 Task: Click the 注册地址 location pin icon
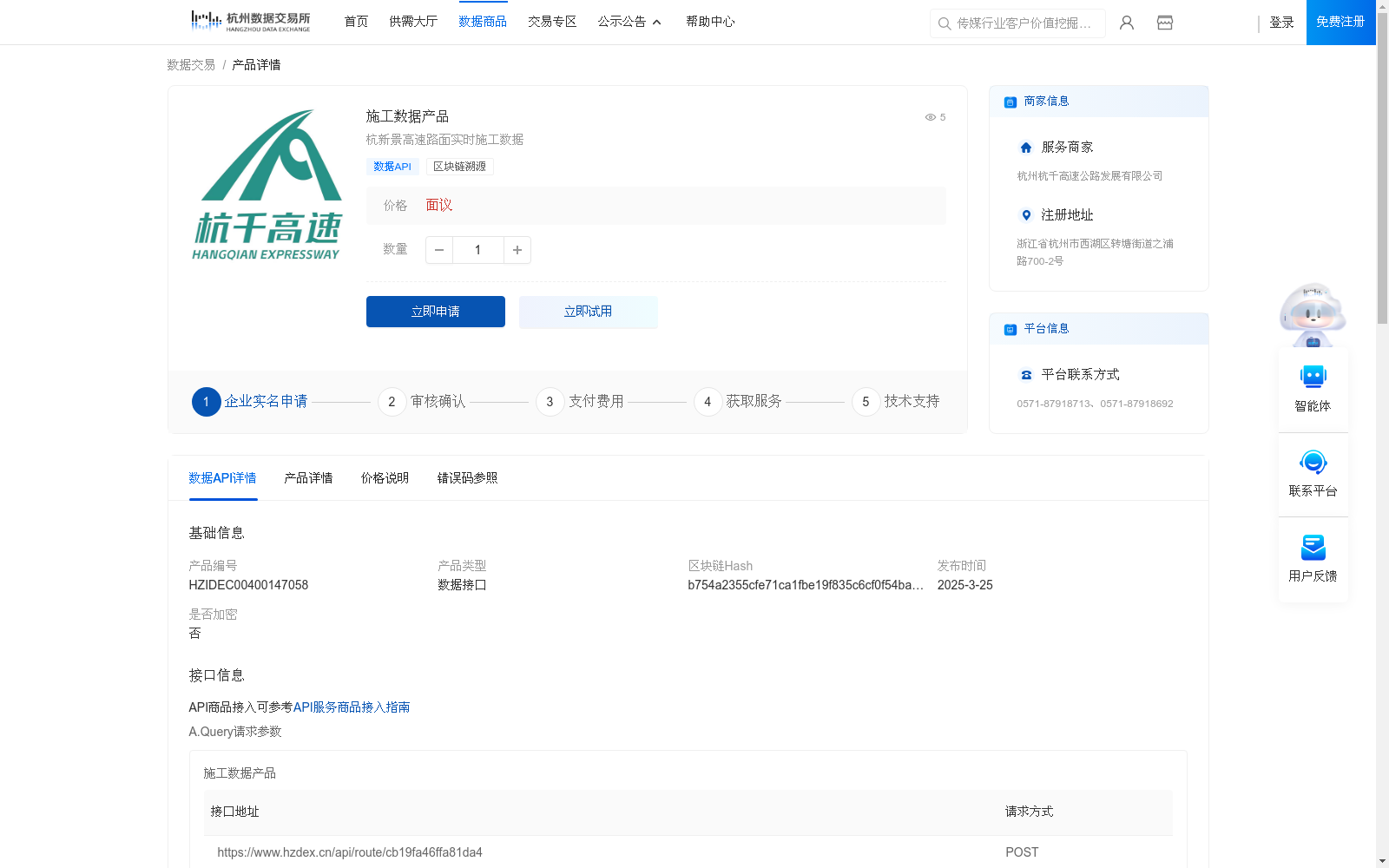(x=1026, y=215)
